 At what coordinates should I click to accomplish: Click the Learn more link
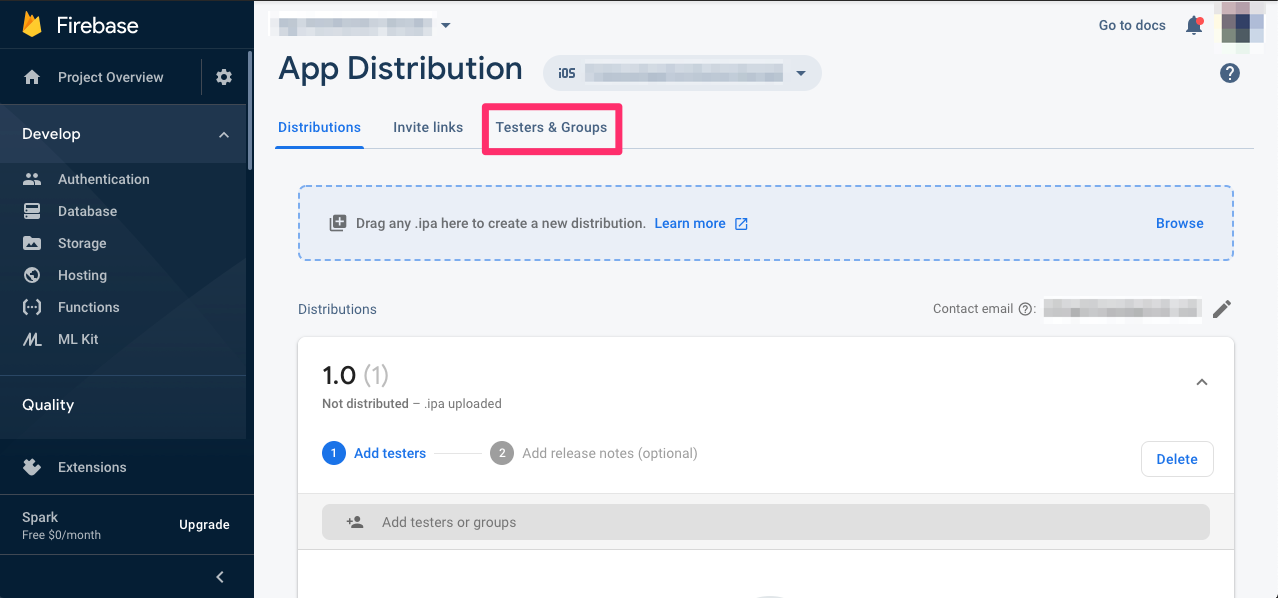[690, 223]
